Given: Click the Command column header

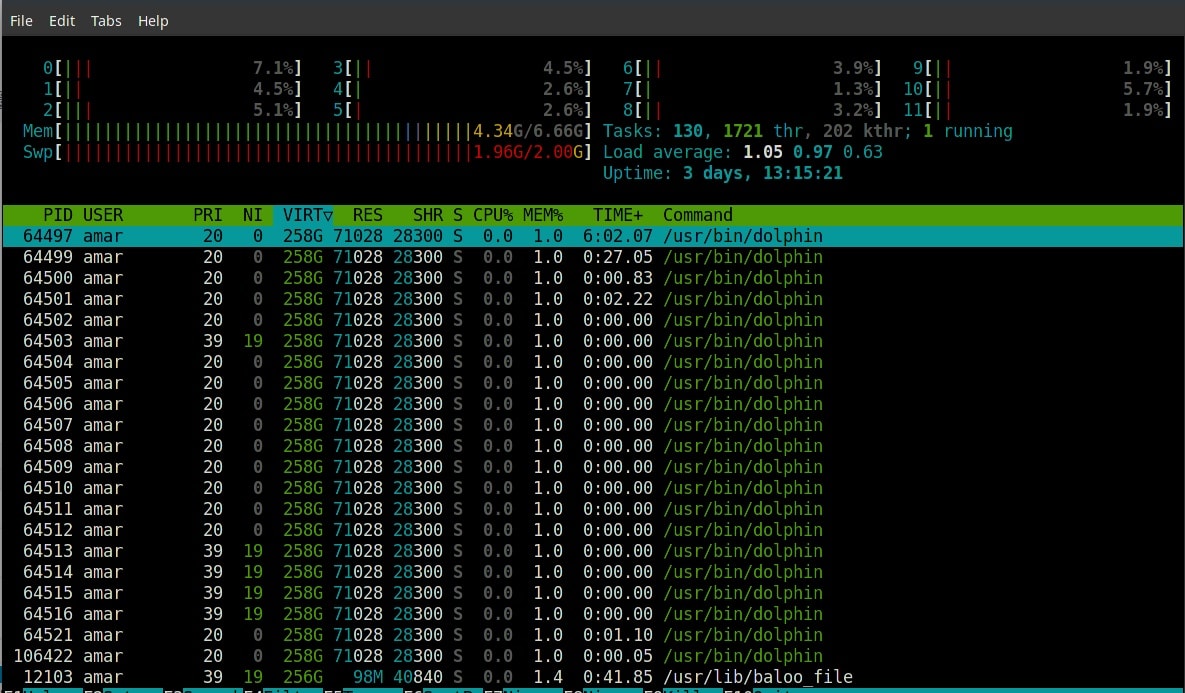Looking at the screenshot, I should [698, 215].
